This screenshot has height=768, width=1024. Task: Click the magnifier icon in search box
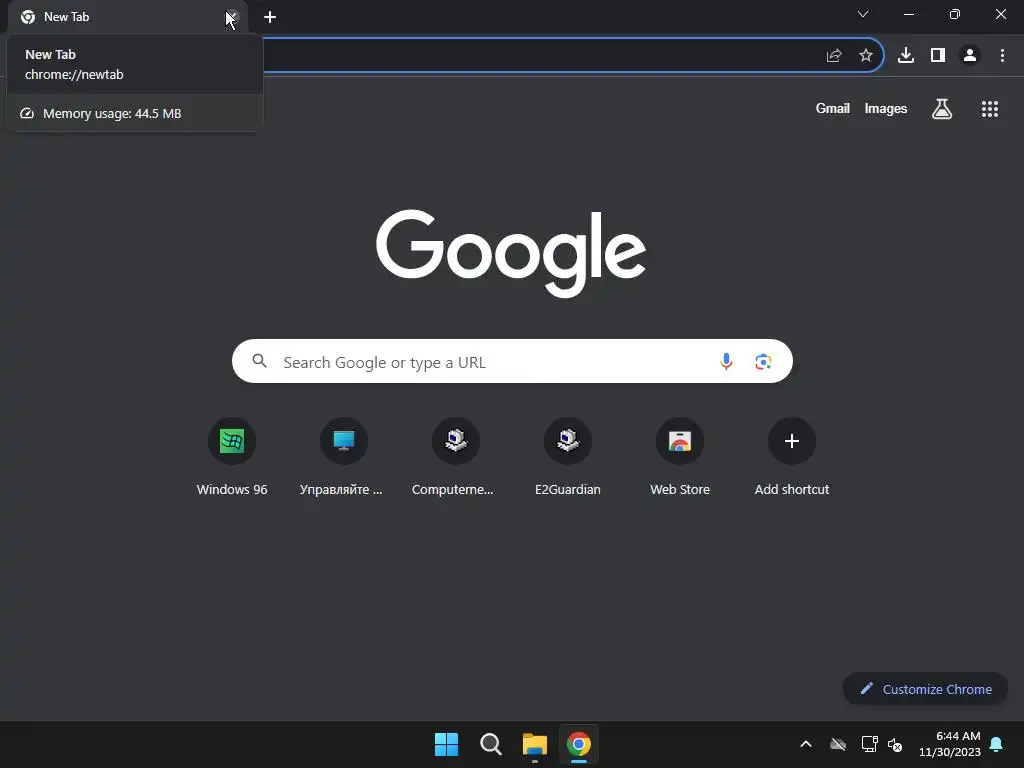(x=259, y=361)
